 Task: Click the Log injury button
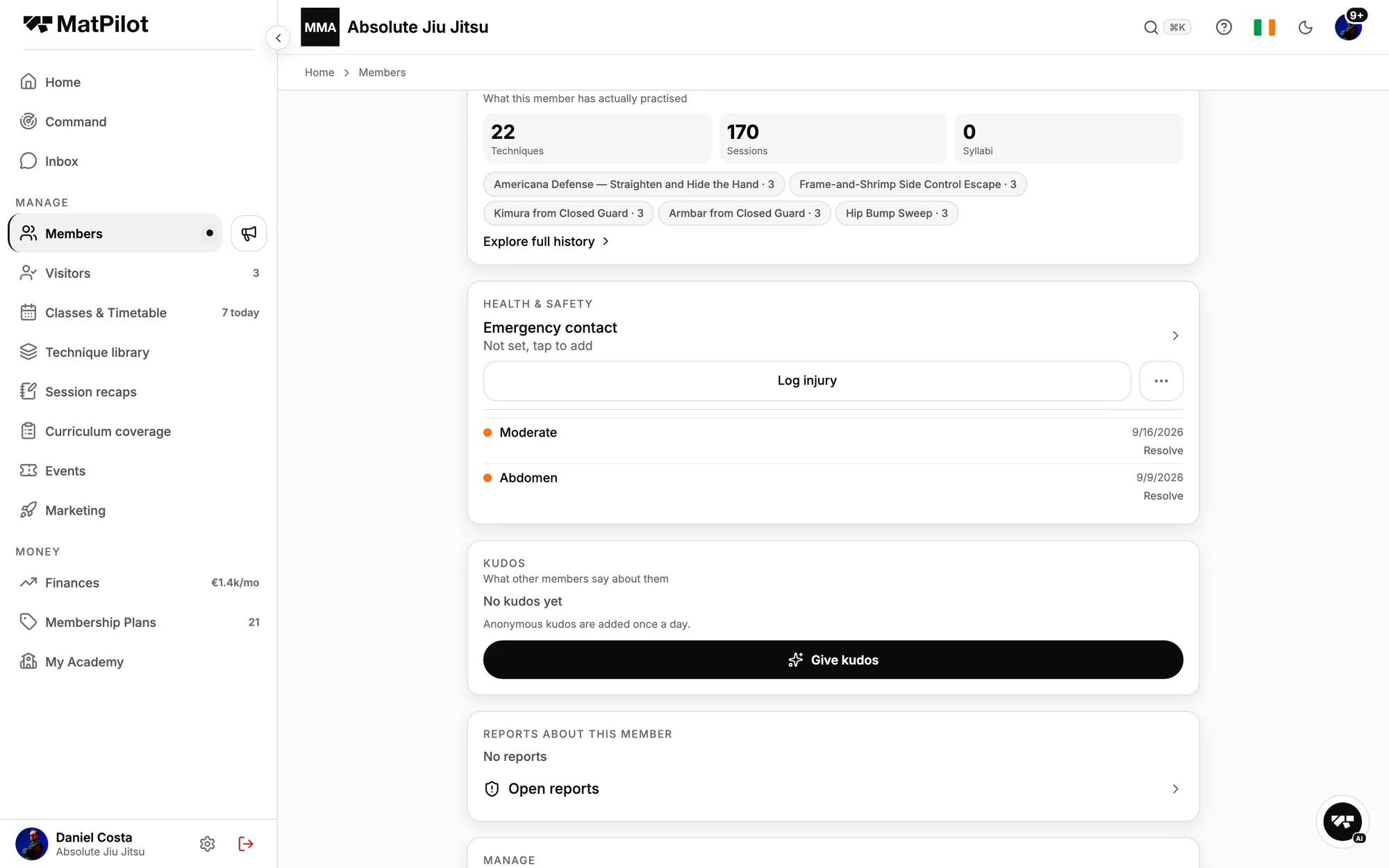coord(807,381)
